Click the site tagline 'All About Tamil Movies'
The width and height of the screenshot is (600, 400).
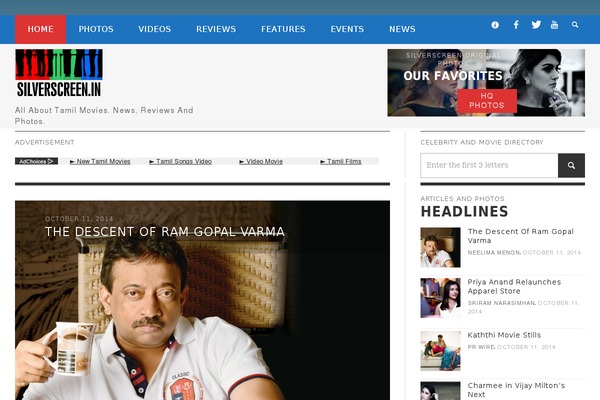point(104,116)
